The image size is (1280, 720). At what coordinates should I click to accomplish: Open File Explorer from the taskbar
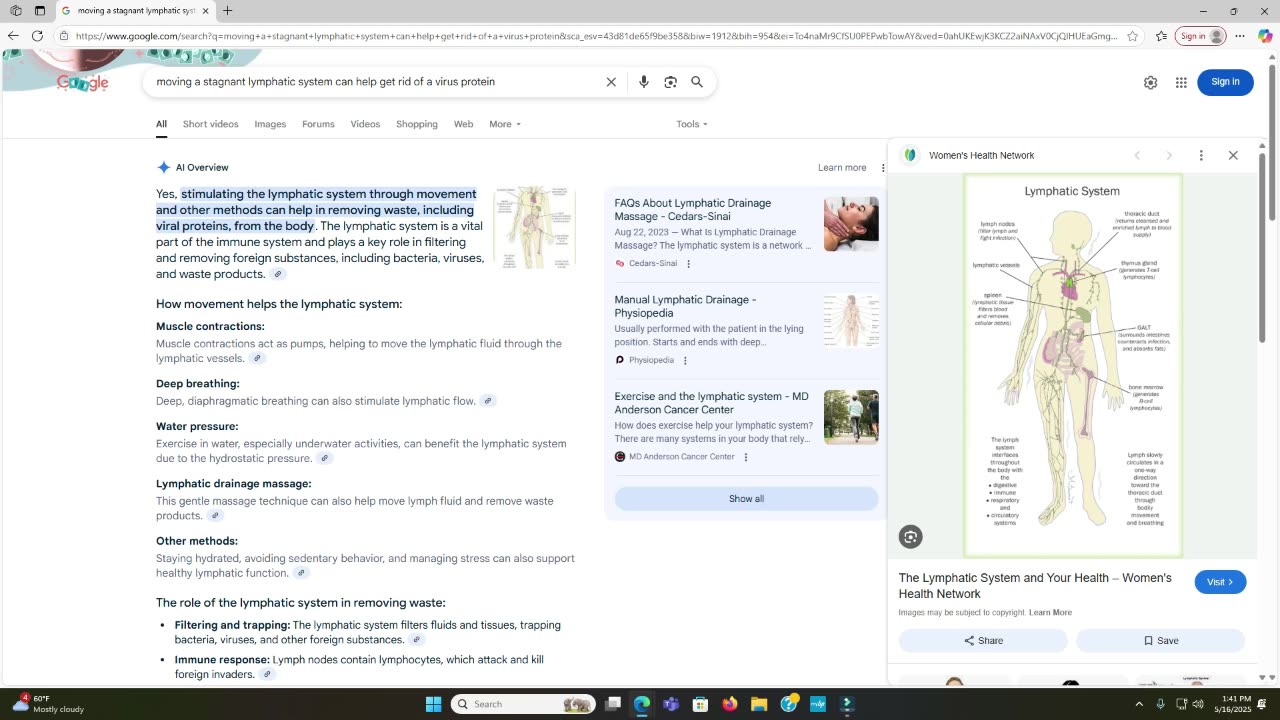point(759,704)
